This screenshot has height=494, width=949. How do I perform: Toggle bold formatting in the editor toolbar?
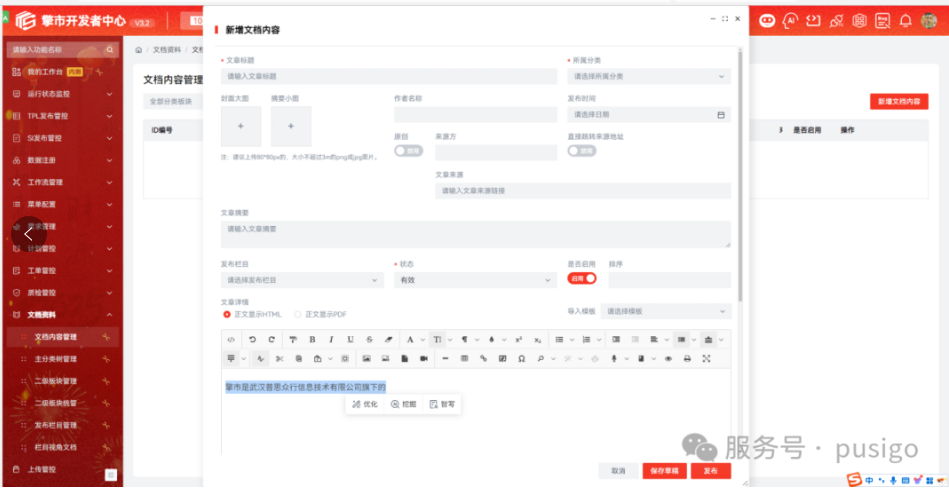tap(312, 340)
